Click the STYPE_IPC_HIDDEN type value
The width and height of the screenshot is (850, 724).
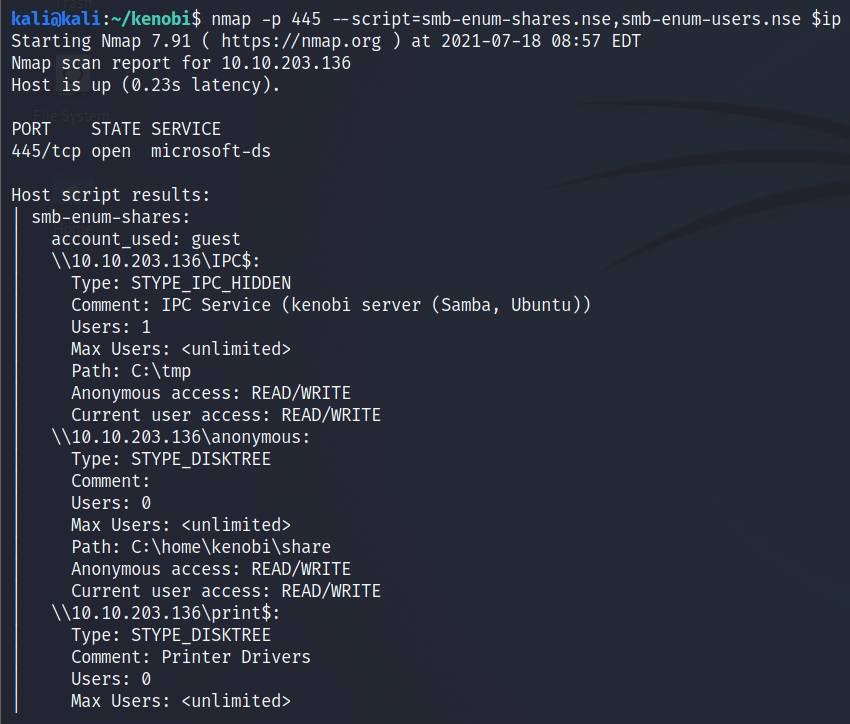(x=210, y=283)
